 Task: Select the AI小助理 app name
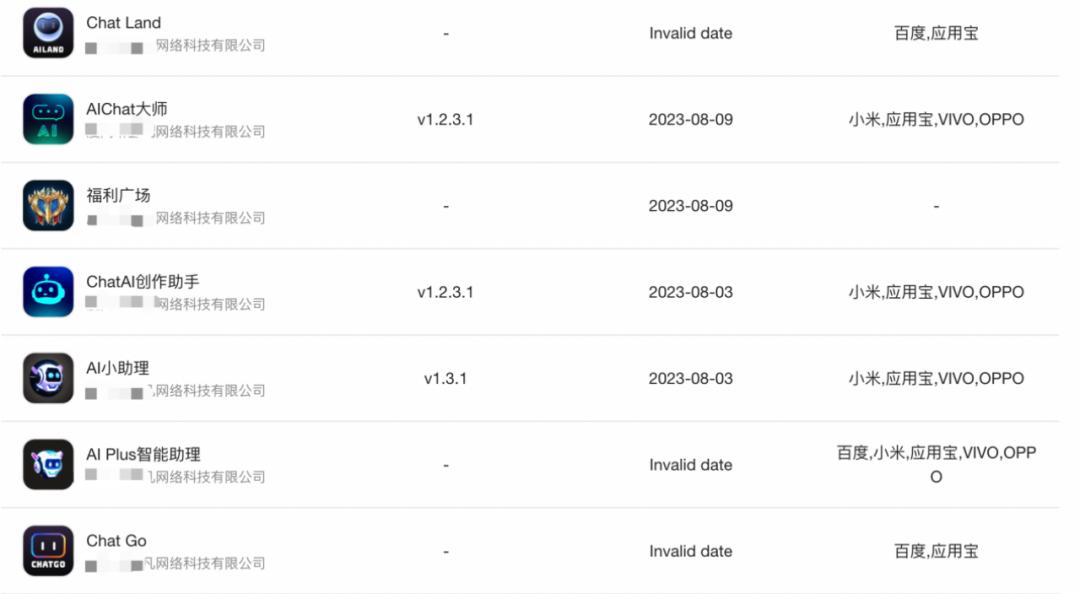click(x=117, y=368)
